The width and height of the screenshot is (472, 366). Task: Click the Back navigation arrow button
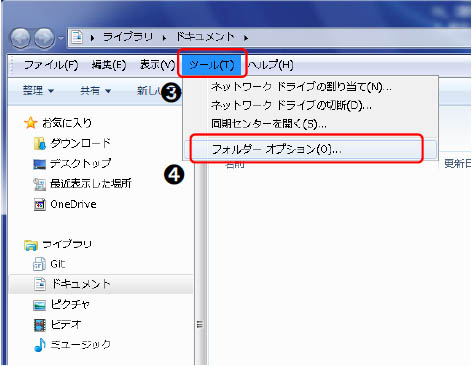point(21,38)
